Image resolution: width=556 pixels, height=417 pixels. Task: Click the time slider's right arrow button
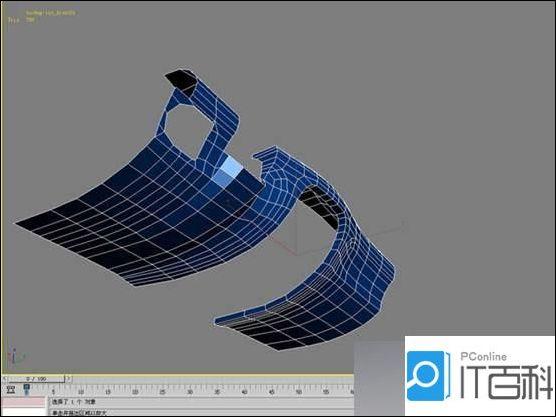69,379
